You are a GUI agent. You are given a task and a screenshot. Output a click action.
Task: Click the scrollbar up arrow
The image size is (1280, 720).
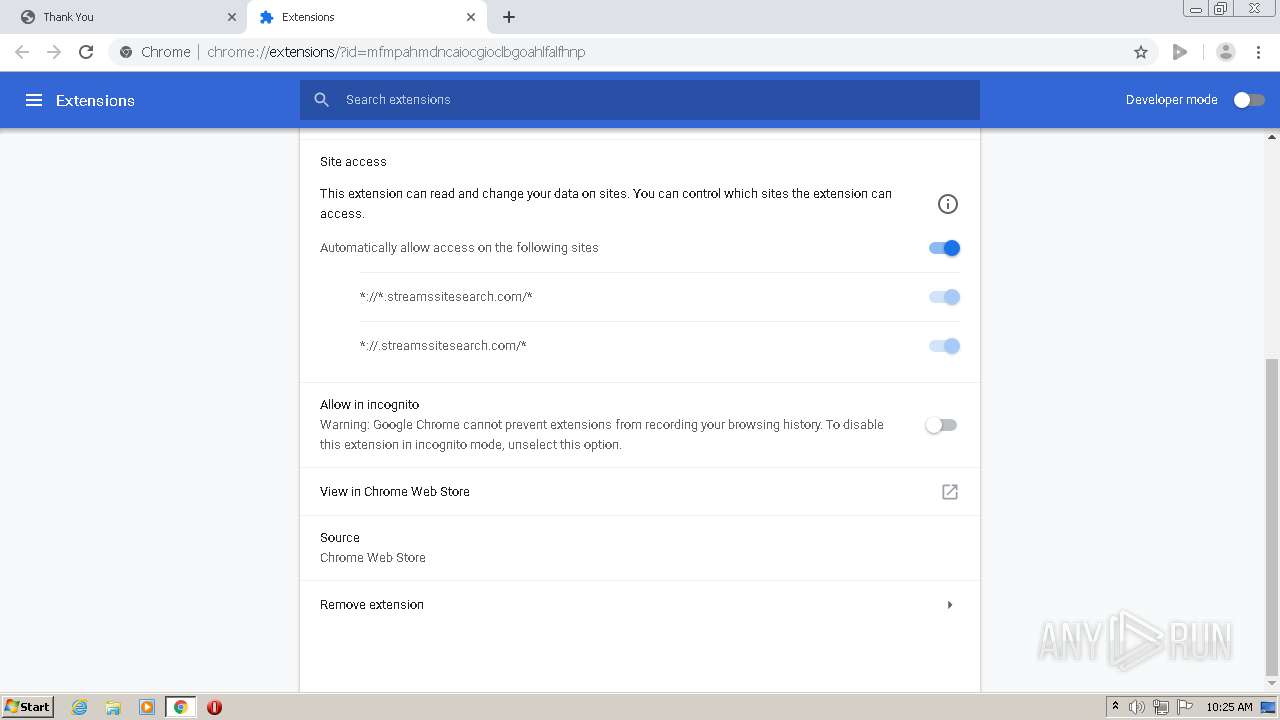point(1272,136)
